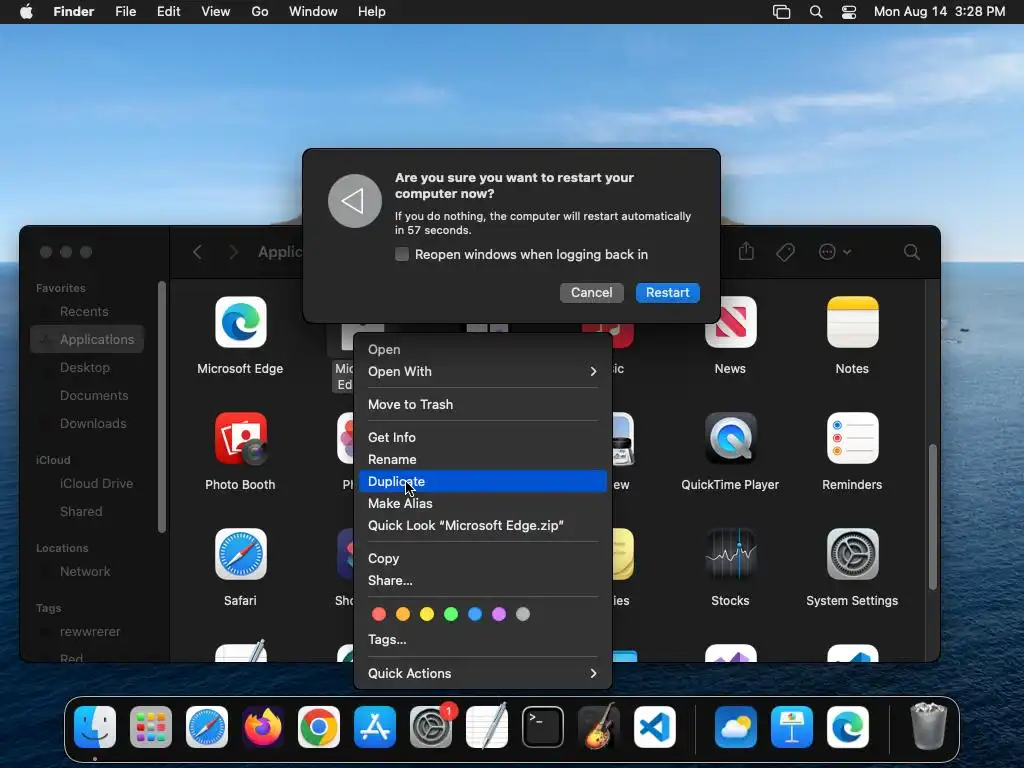The image size is (1024, 768).
Task: Click the Restart button
Action: click(x=667, y=293)
